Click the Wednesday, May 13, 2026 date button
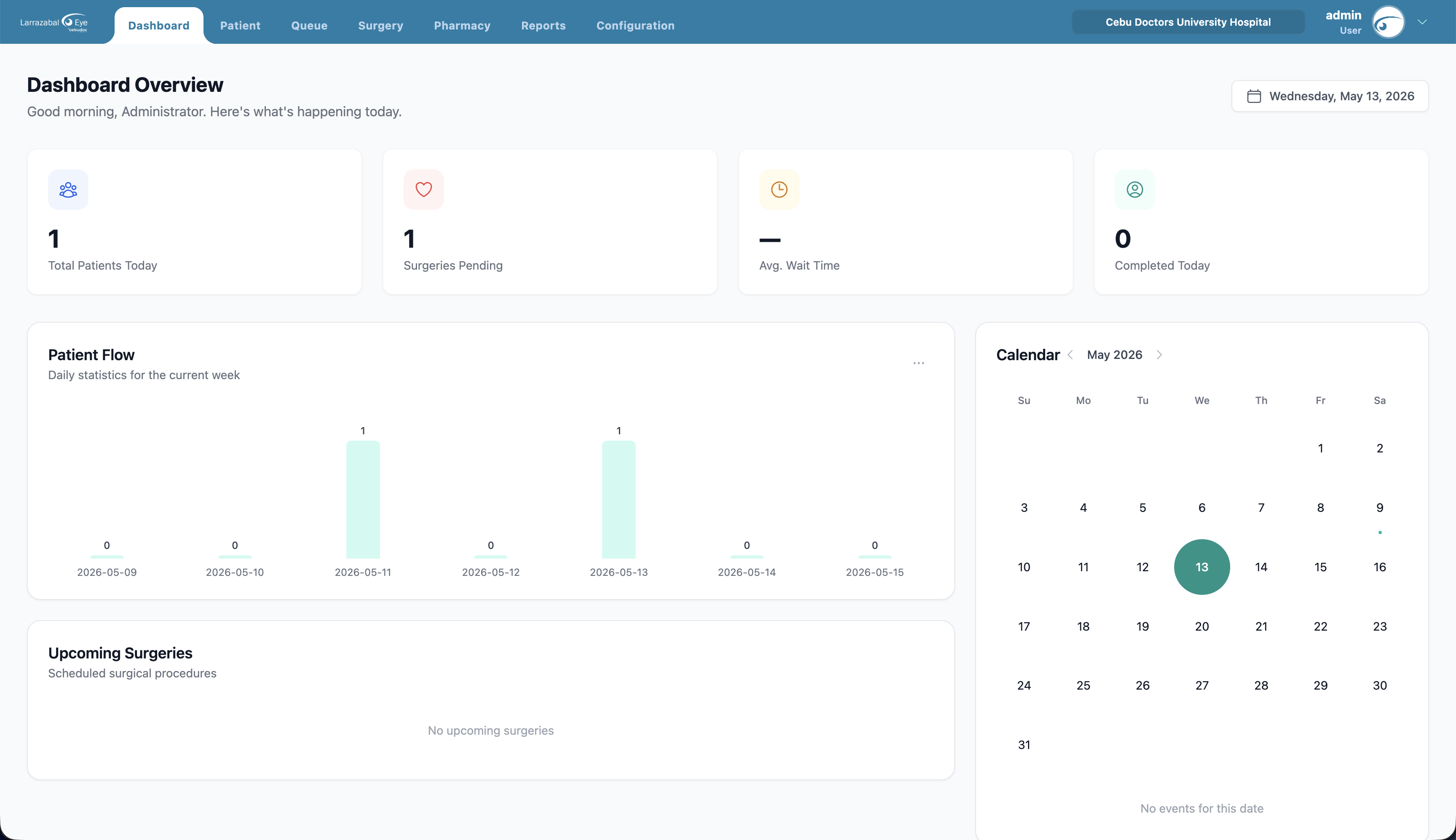The image size is (1456, 840). pyautogui.click(x=1330, y=96)
